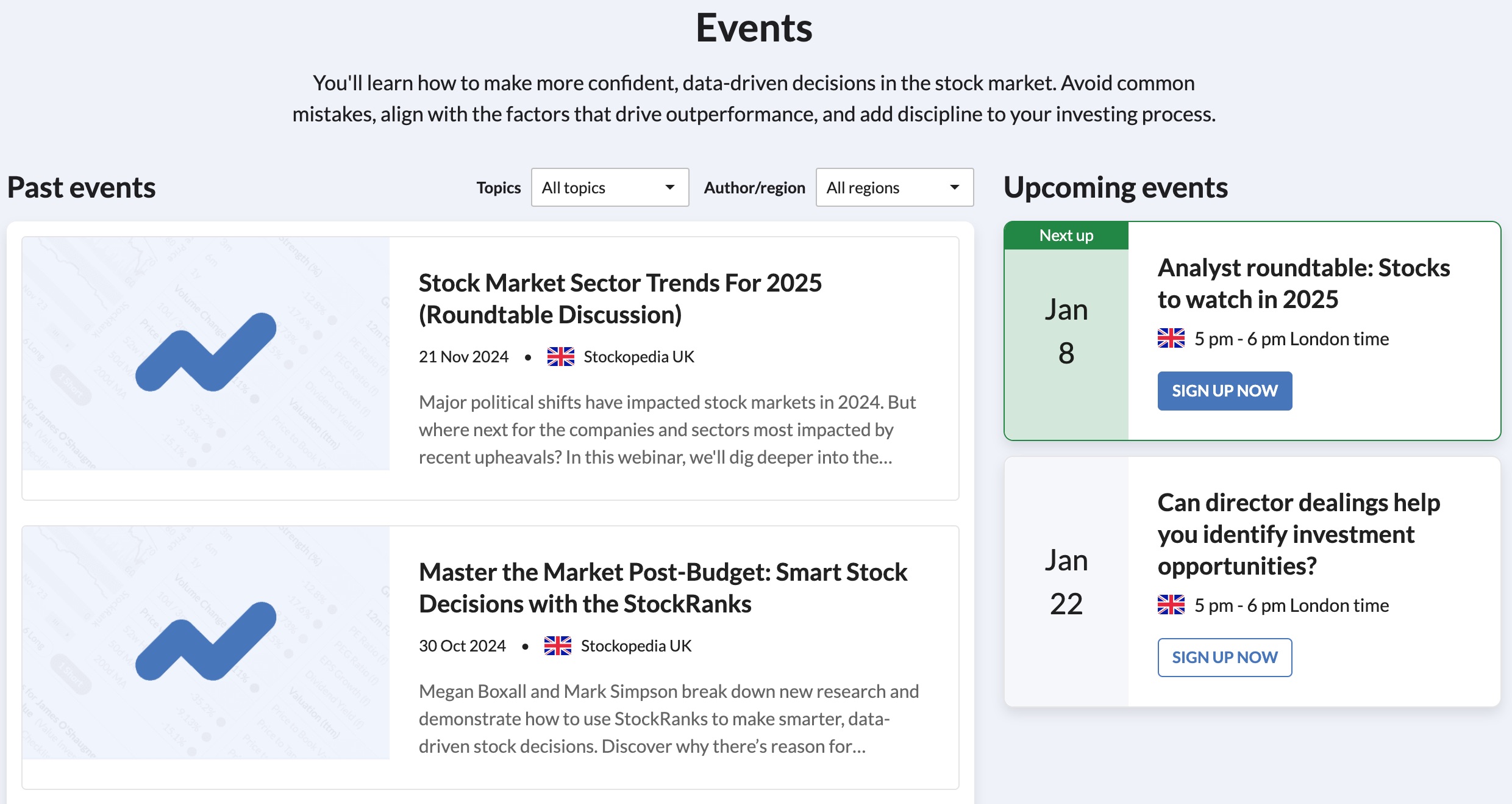Click UK flag in Analyst roundtable card

tap(1171, 338)
